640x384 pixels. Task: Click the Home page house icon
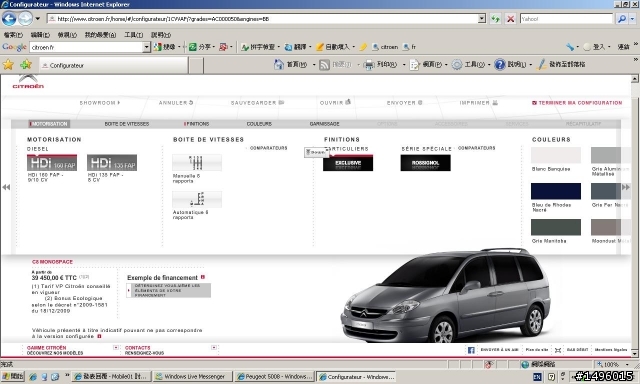(x=279, y=64)
